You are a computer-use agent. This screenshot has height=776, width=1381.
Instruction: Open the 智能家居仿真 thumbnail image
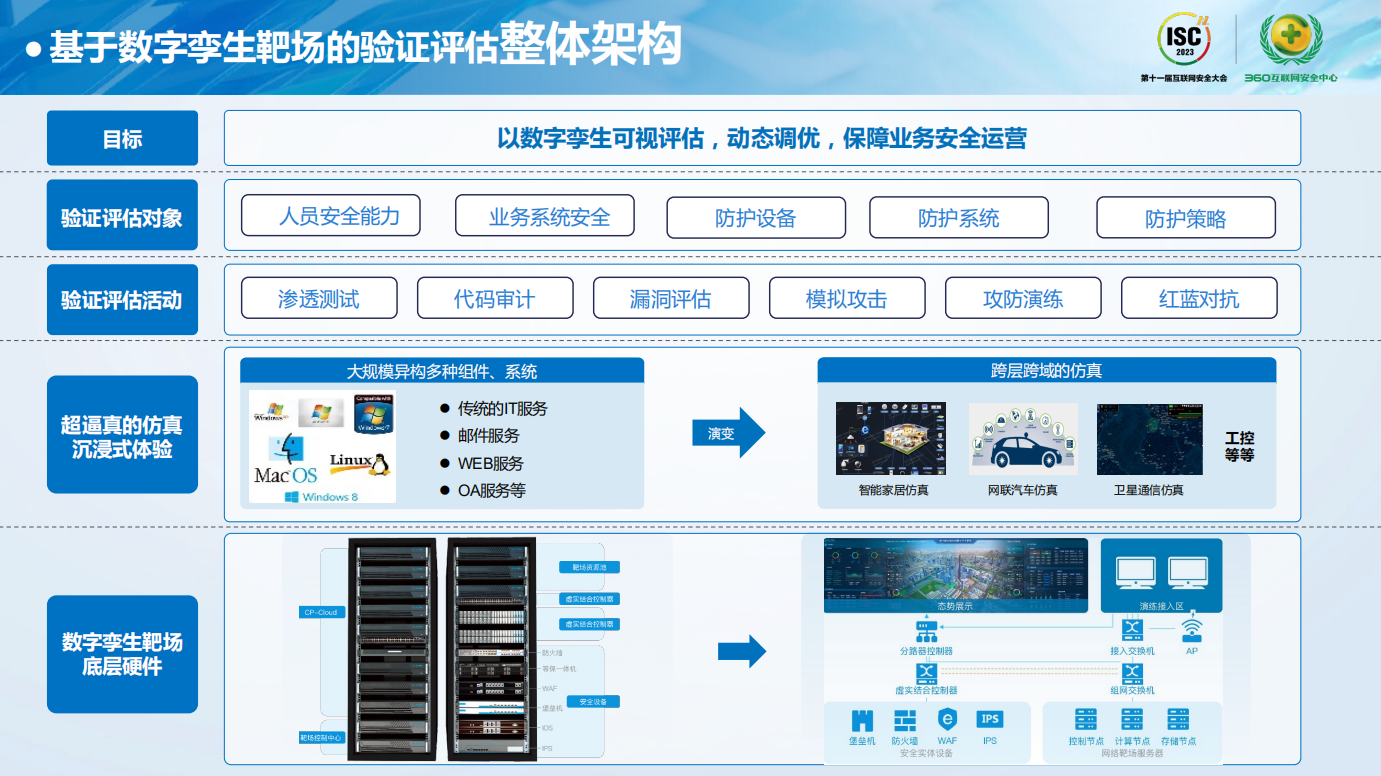[891, 439]
